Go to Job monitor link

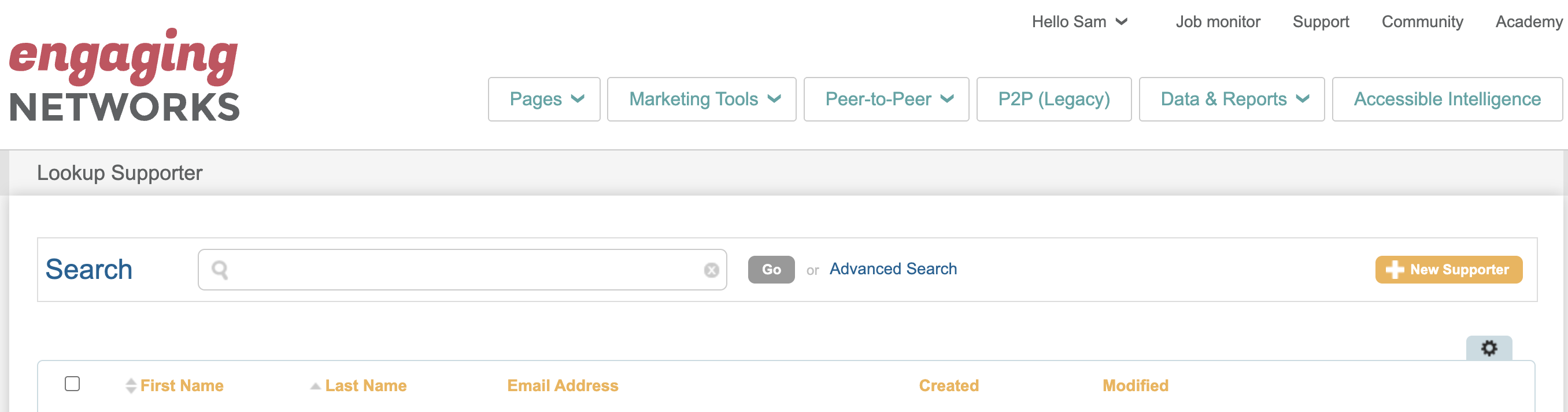click(1218, 22)
